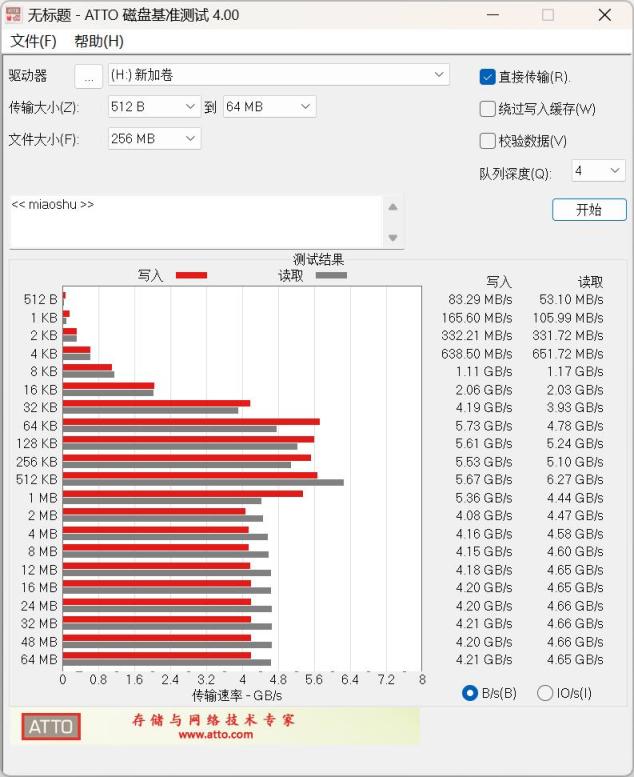Click the 测试结果 chart title

(318, 259)
